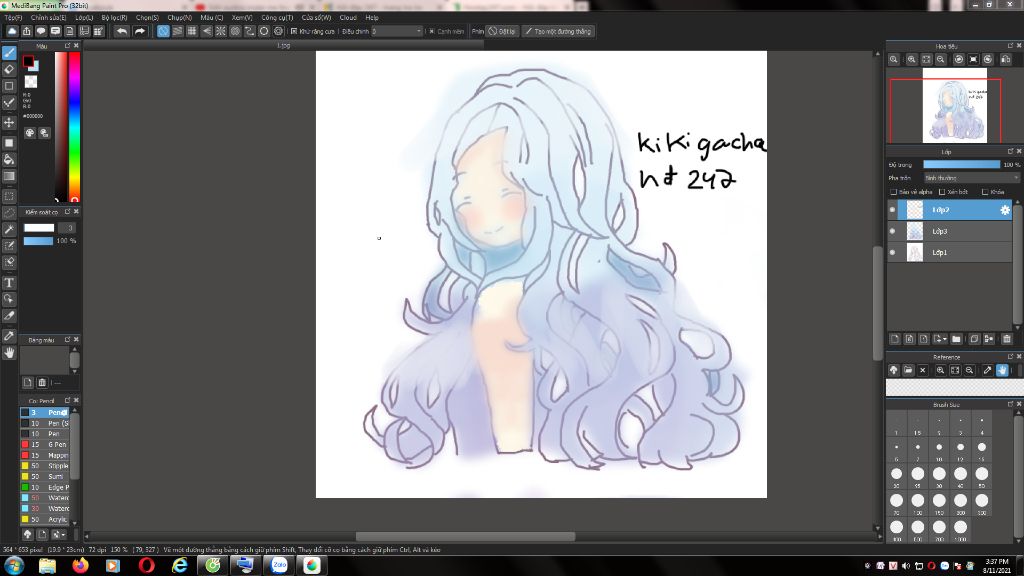The image size is (1024, 576).
Task: Turn off snap with the highlighted snap icon
Action: coord(163,31)
